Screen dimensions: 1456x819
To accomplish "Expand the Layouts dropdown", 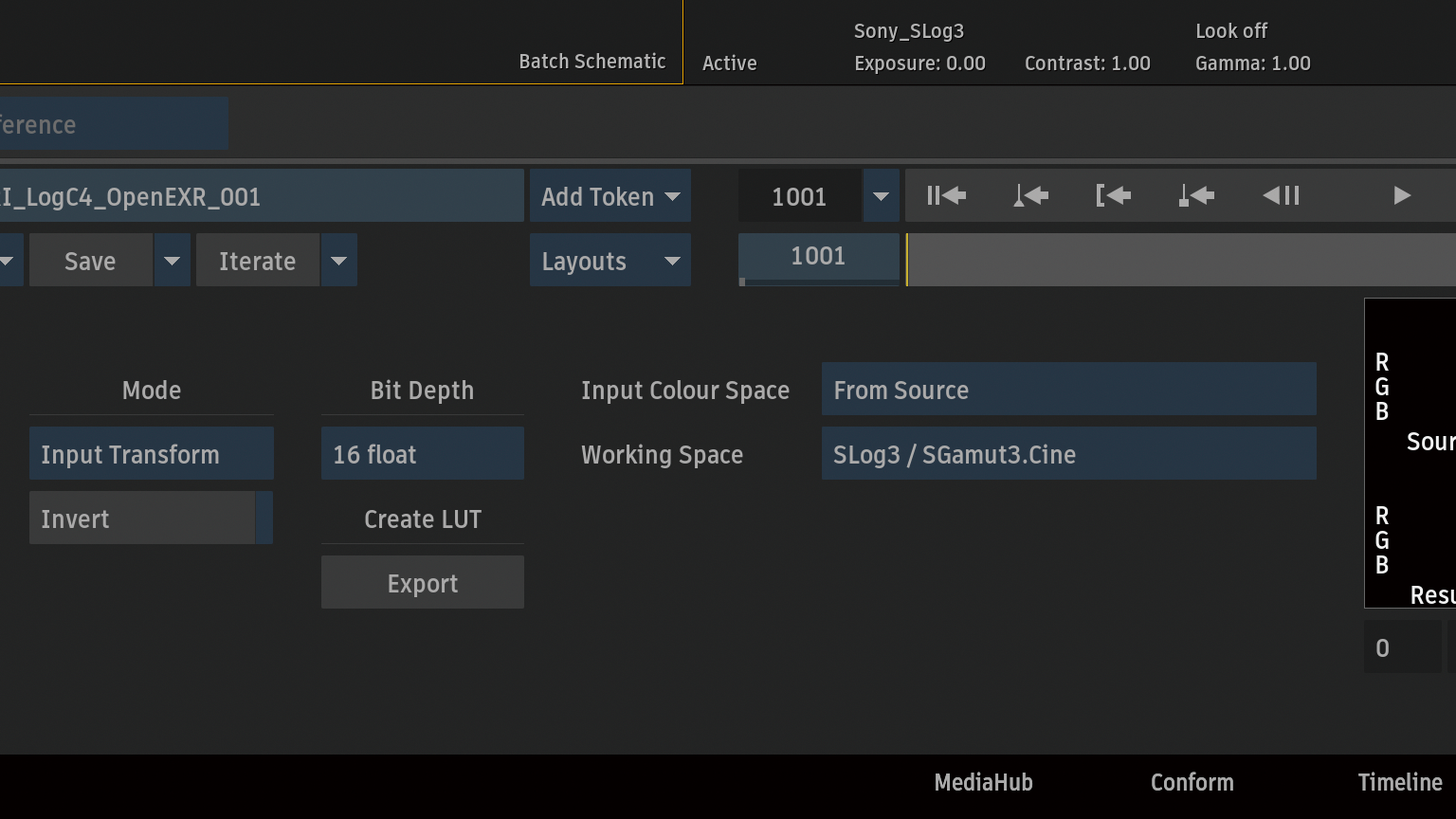I will coord(610,261).
